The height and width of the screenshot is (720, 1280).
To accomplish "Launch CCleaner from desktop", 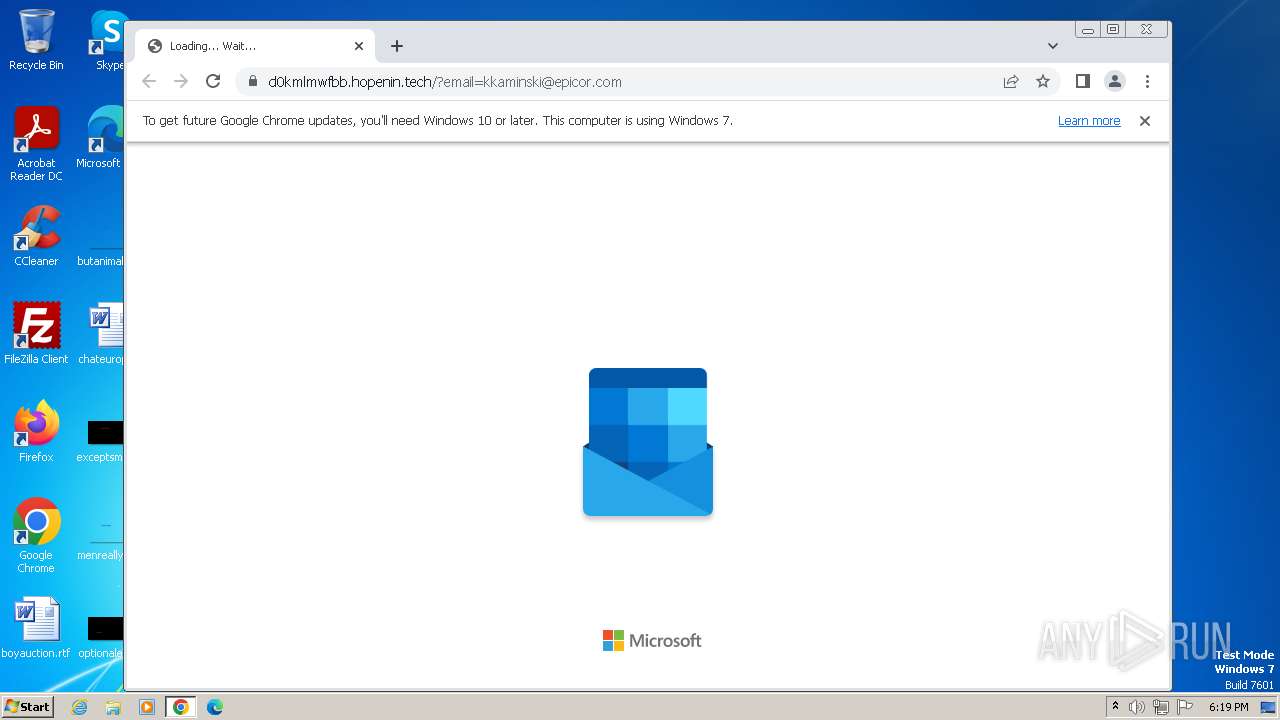I will coord(36,236).
